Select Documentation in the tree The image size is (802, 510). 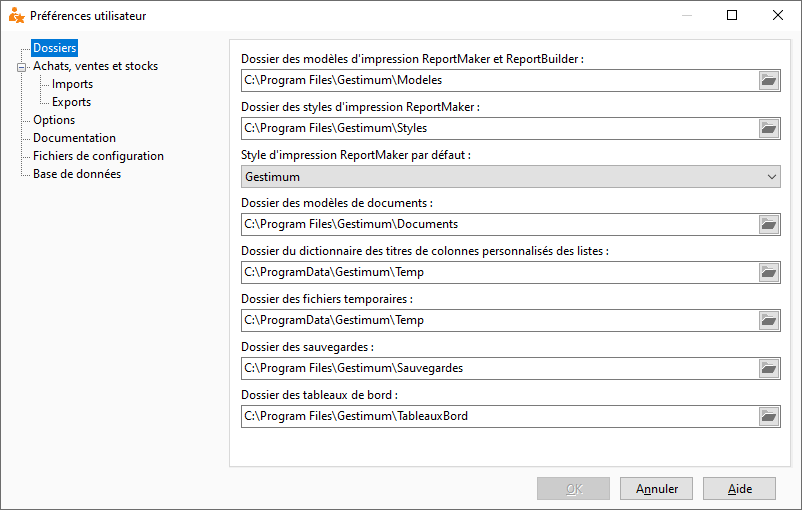pos(74,138)
